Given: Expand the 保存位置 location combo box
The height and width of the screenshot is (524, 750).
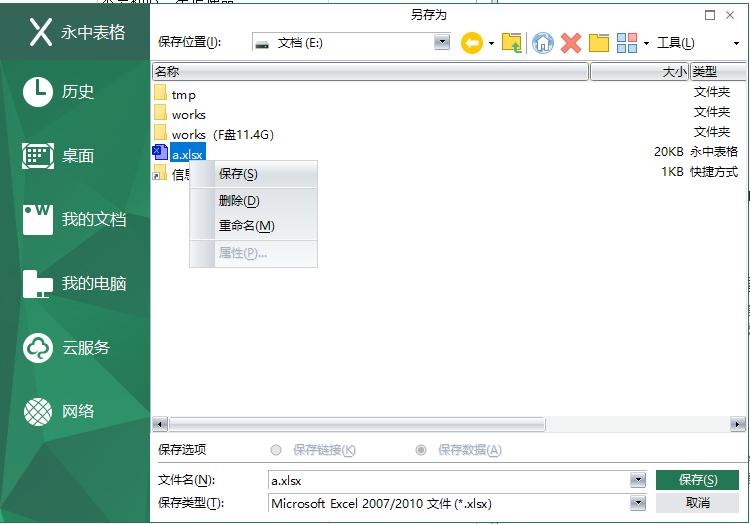Looking at the screenshot, I should [x=442, y=43].
